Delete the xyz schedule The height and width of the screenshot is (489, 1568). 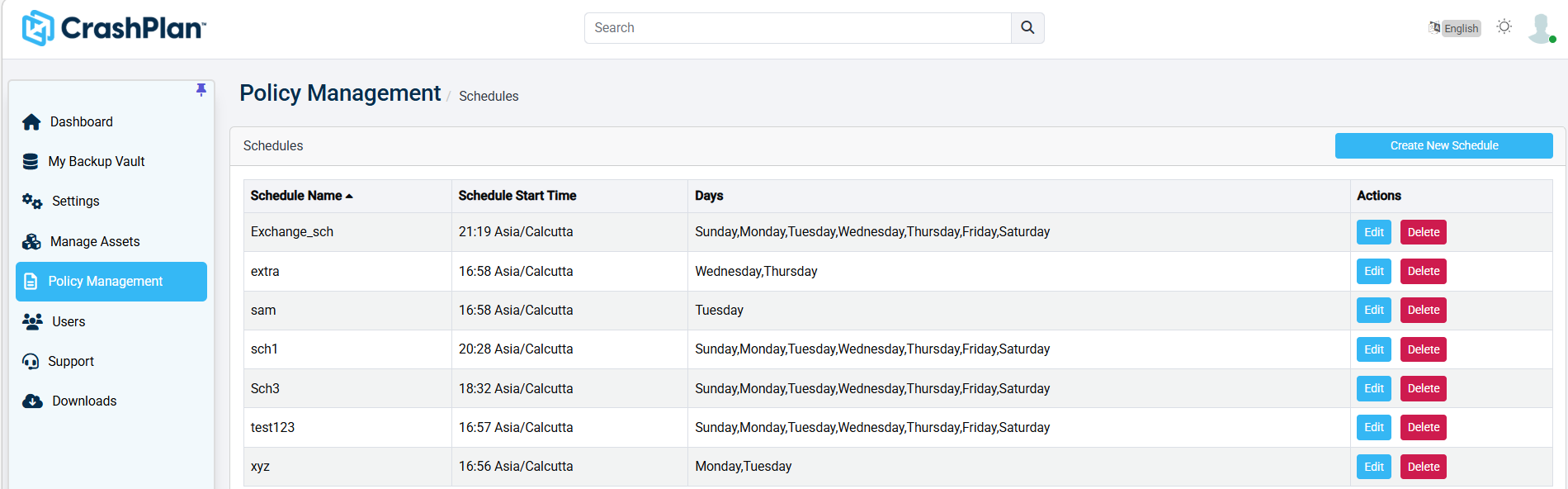1424,467
